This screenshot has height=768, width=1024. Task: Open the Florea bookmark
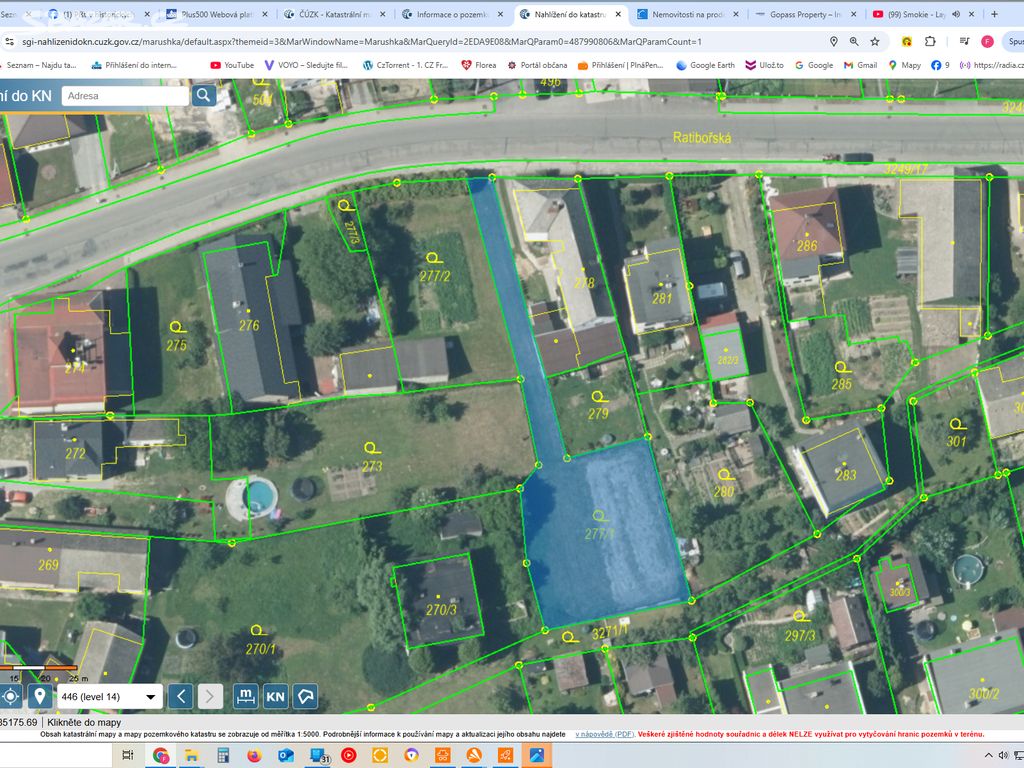pyautogui.click(x=479, y=65)
